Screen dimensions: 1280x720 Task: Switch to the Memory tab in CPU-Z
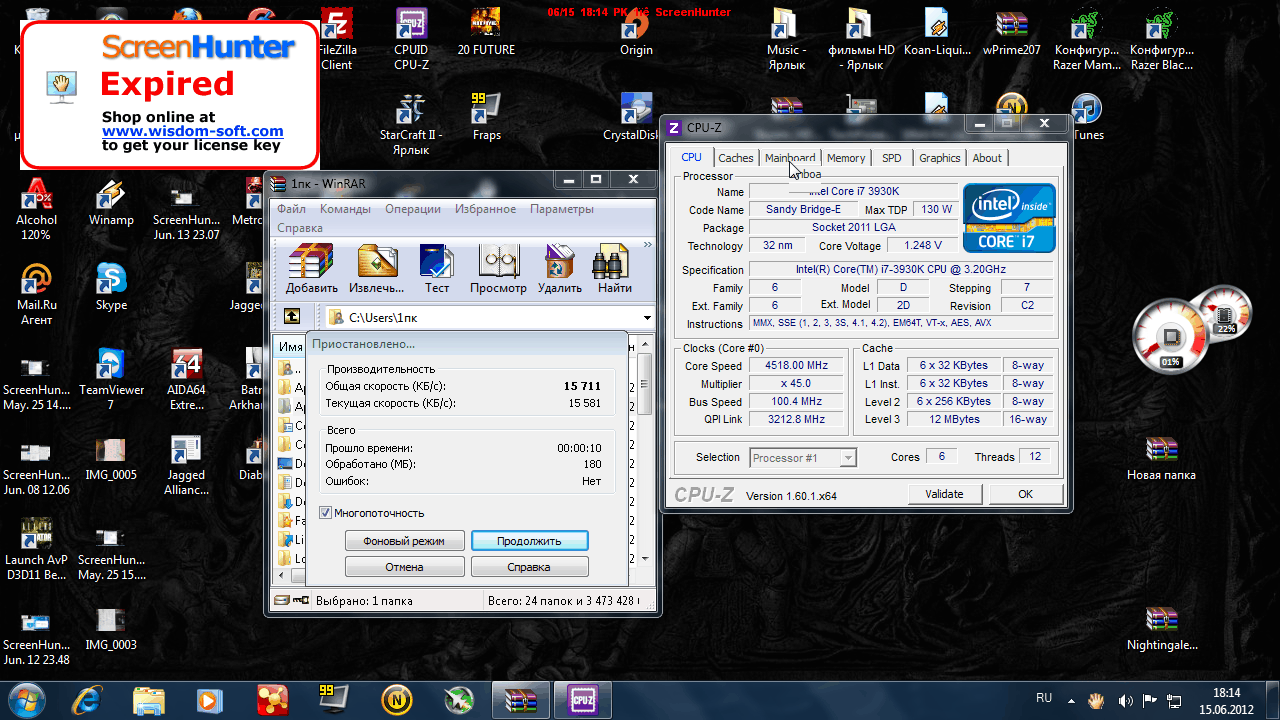tap(846, 158)
